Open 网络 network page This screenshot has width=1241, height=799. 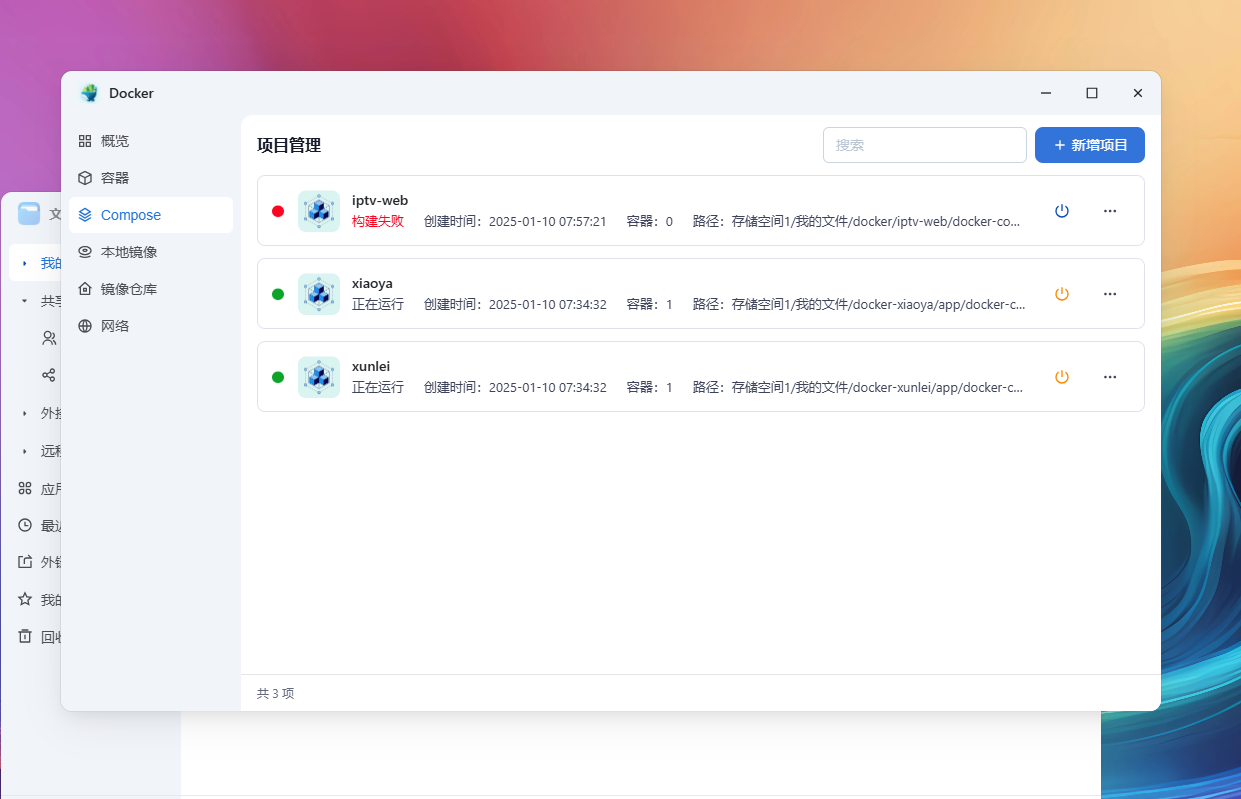(150, 326)
